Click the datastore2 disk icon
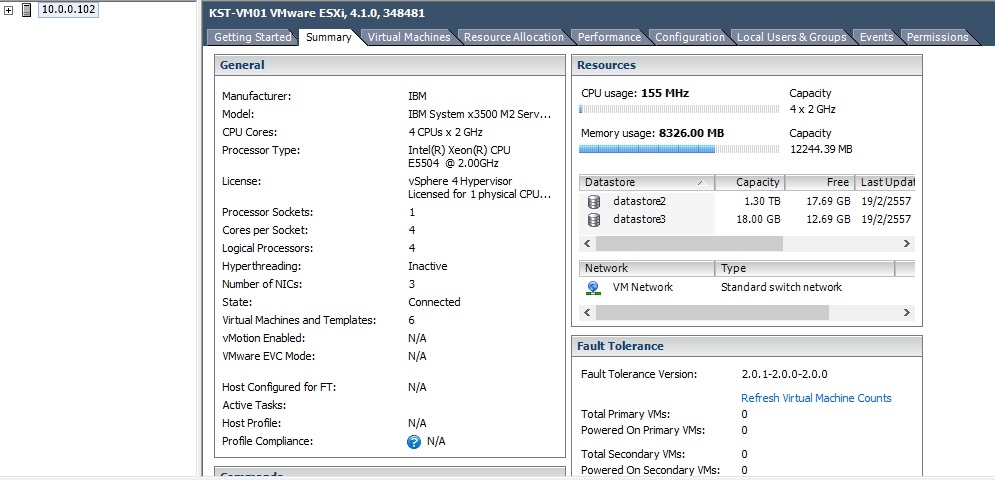Image resolution: width=995 pixels, height=480 pixels. point(594,201)
